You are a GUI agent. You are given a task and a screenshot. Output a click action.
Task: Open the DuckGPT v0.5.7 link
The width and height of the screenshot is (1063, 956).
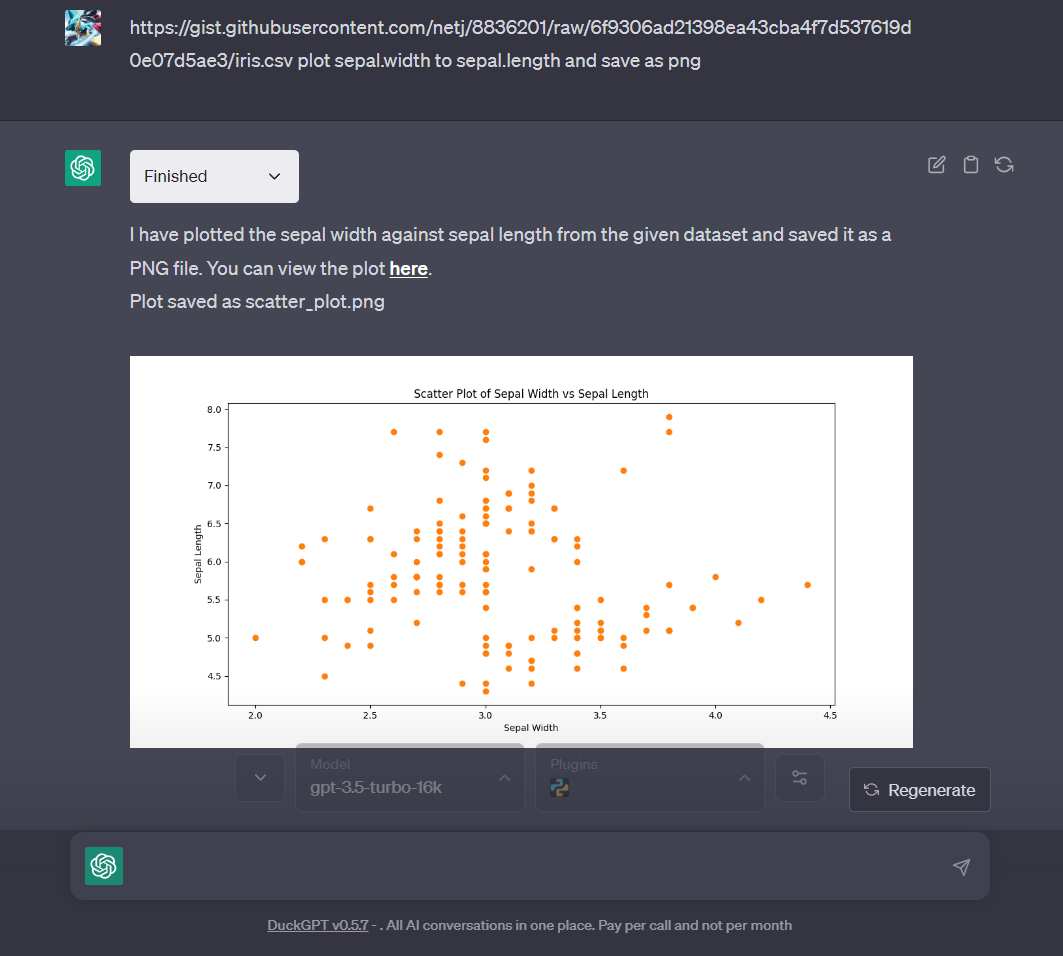coord(317,925)
